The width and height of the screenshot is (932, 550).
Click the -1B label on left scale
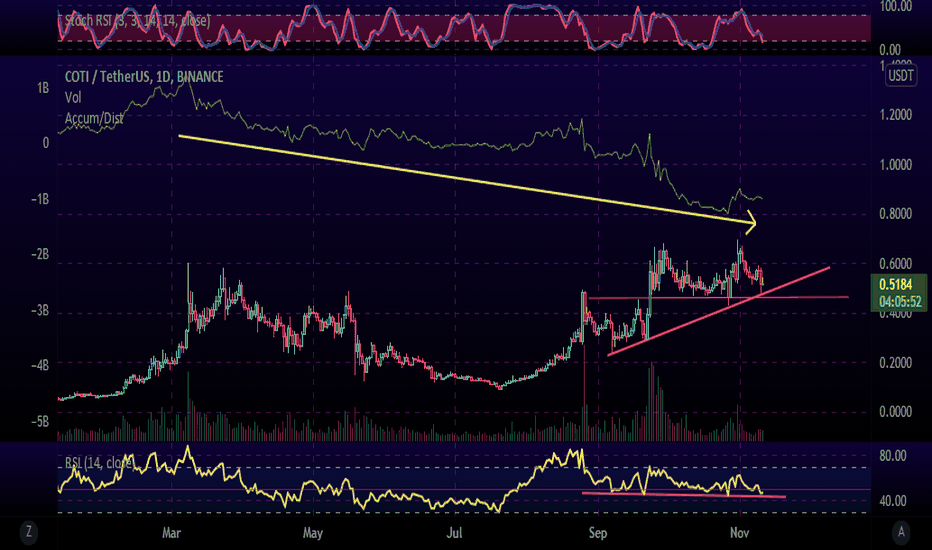tap(40, 199)
